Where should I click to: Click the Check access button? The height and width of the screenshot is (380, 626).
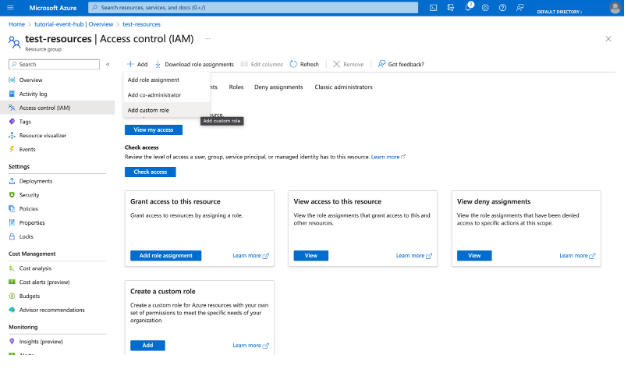(150, 172)
